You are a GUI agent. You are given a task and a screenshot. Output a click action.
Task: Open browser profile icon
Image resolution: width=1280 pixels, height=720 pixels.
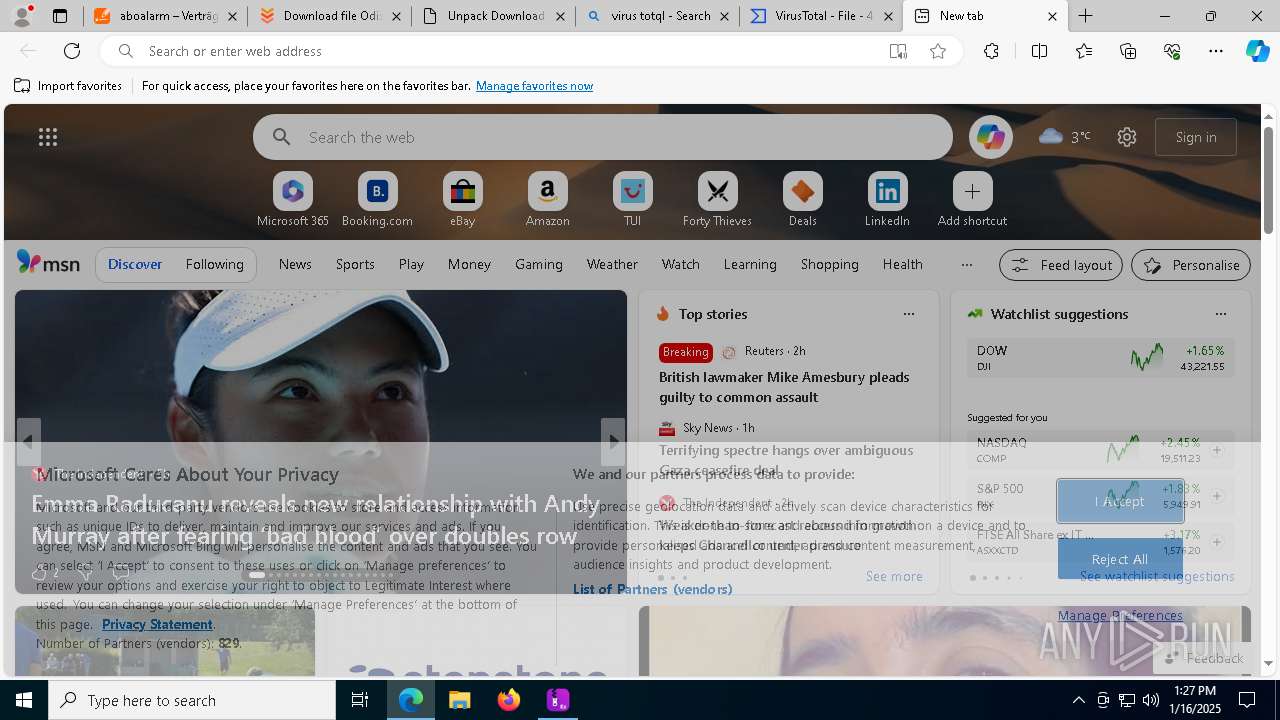point(24,16)
